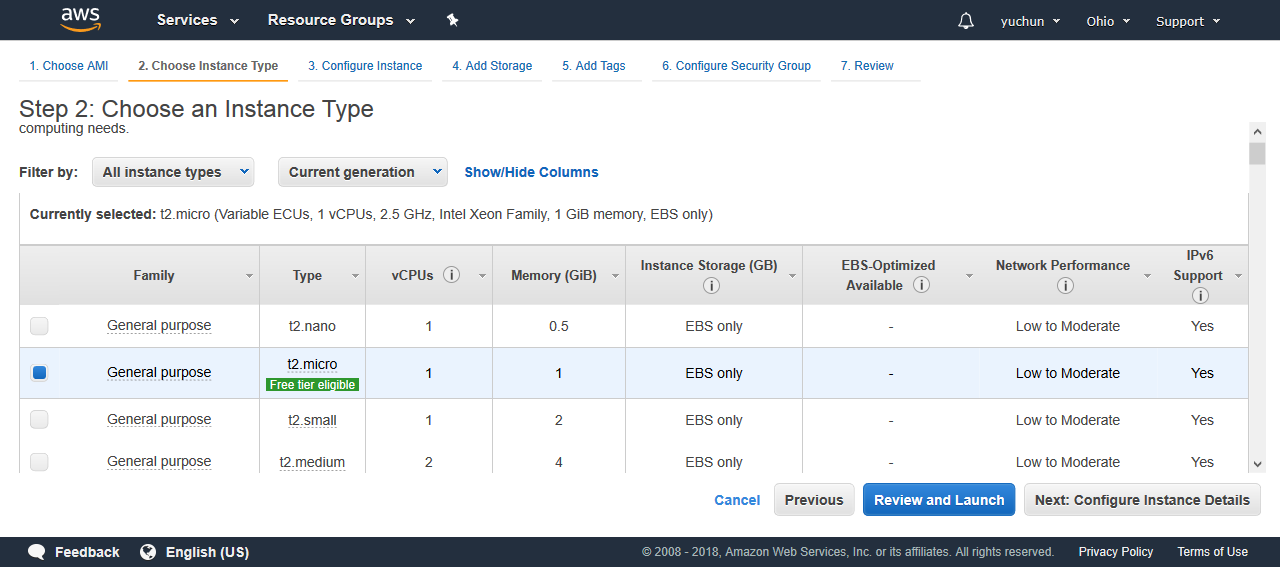Open the Current generation filter dropdown
Screen dimensions: 1280x567
click(363, 172)
